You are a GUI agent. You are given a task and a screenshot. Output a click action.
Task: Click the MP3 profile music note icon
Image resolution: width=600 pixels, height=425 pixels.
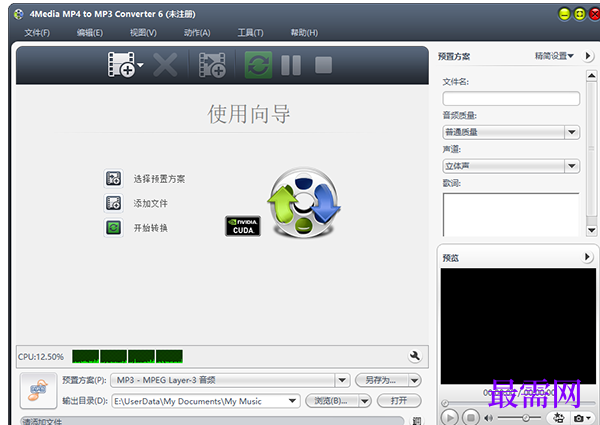coord(38,391)
